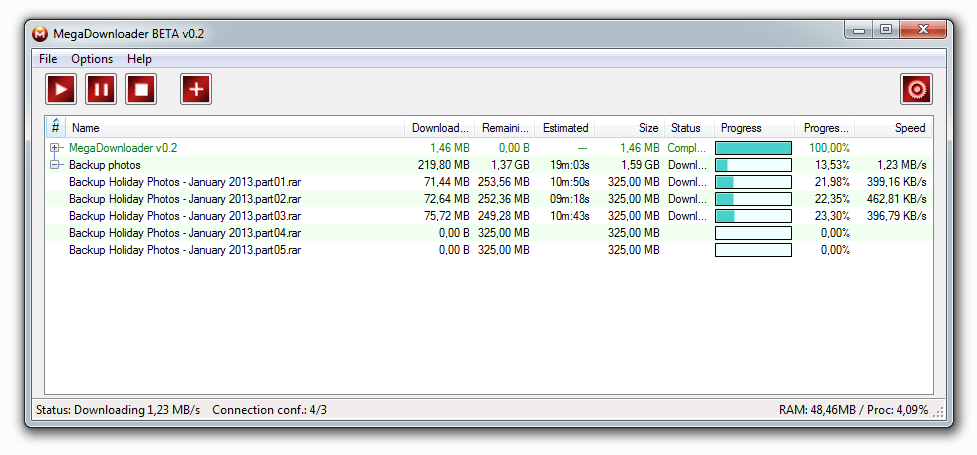Sort by the Speed column header
This screenshot has width=977, height=455.
(x=894, y=127)
